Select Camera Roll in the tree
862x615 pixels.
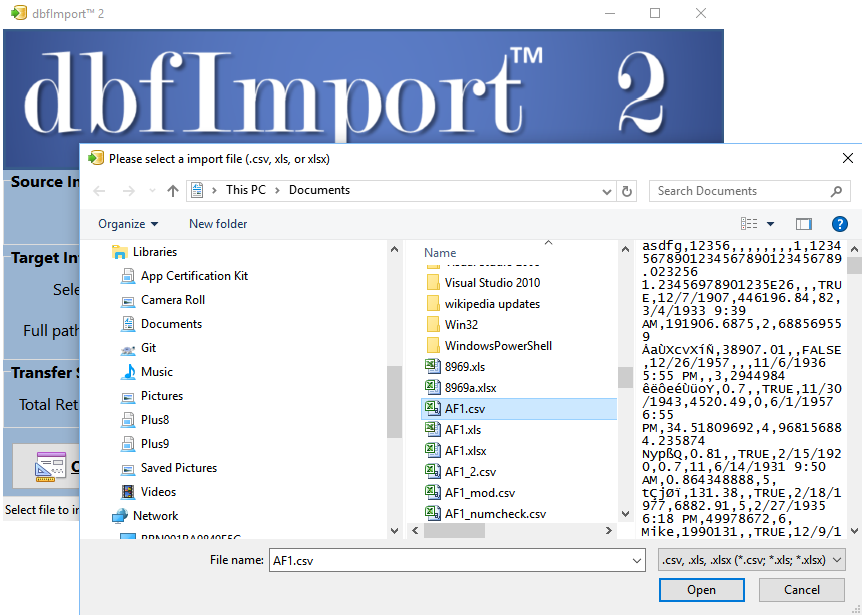tap(173, 300)
